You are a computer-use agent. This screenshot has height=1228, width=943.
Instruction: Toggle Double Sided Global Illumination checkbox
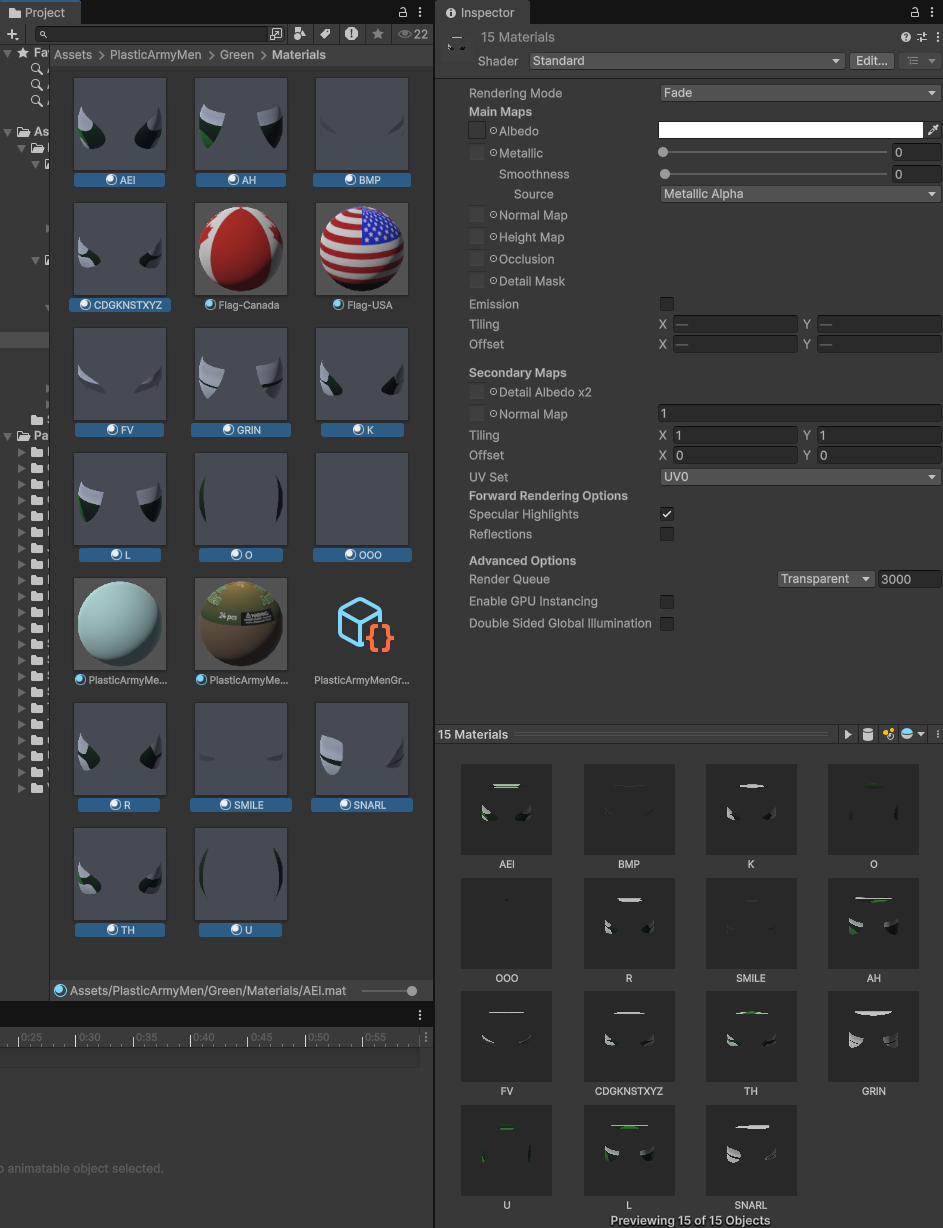coord(667,623)
